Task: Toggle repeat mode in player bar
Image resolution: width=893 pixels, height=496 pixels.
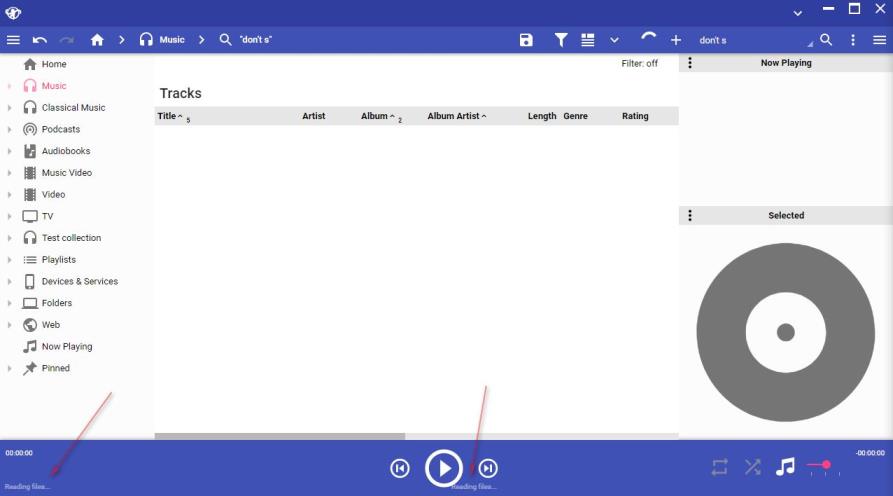Action: (x=720, y=467)
